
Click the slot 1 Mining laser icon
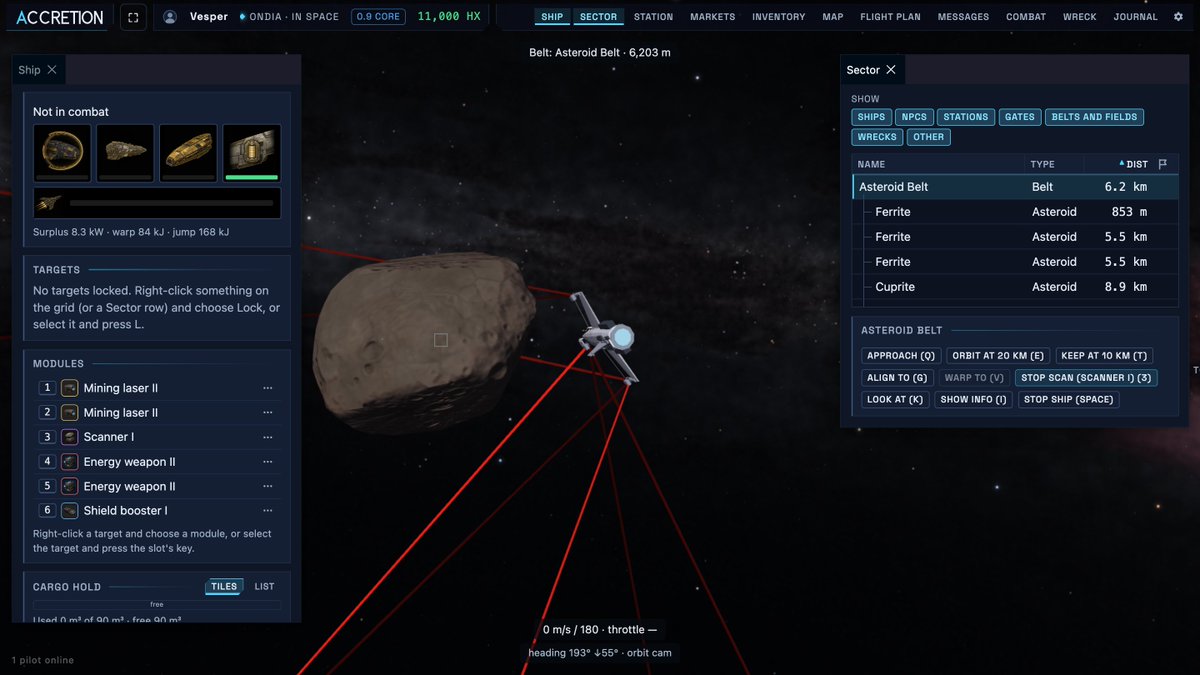(69, 388)
